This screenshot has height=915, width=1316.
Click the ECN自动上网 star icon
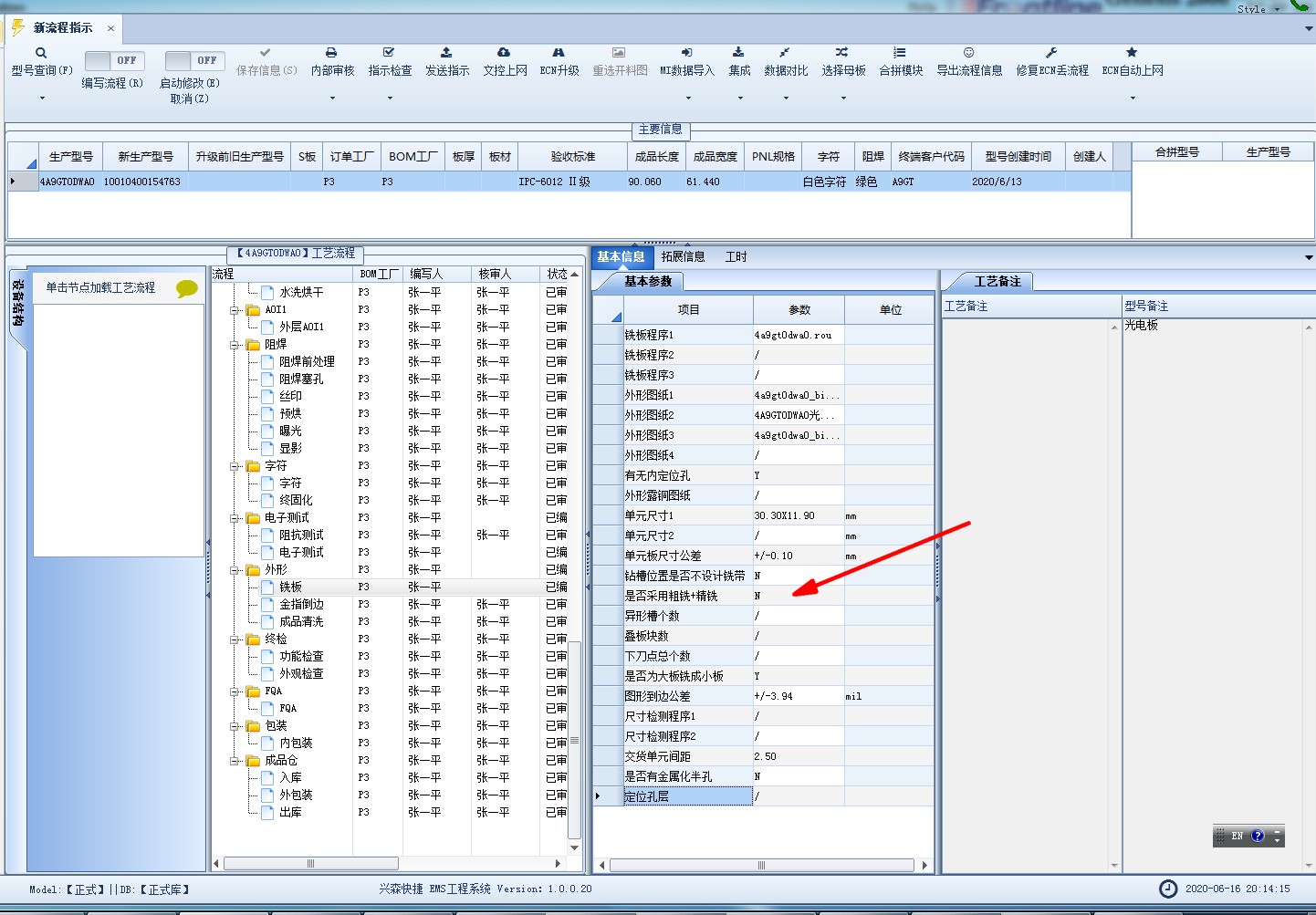click(1132, 53)
